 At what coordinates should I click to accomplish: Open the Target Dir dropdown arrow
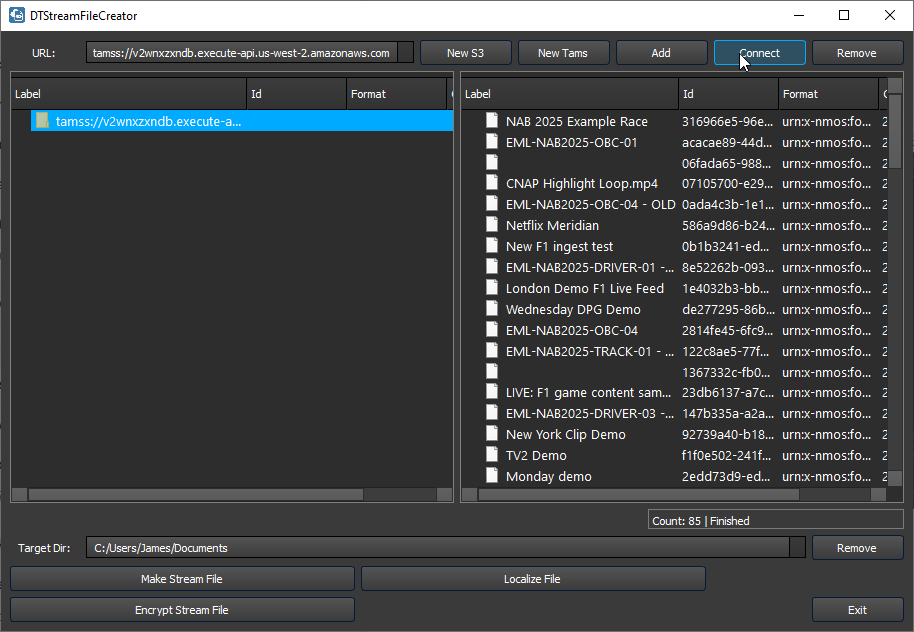click(797, 548)
